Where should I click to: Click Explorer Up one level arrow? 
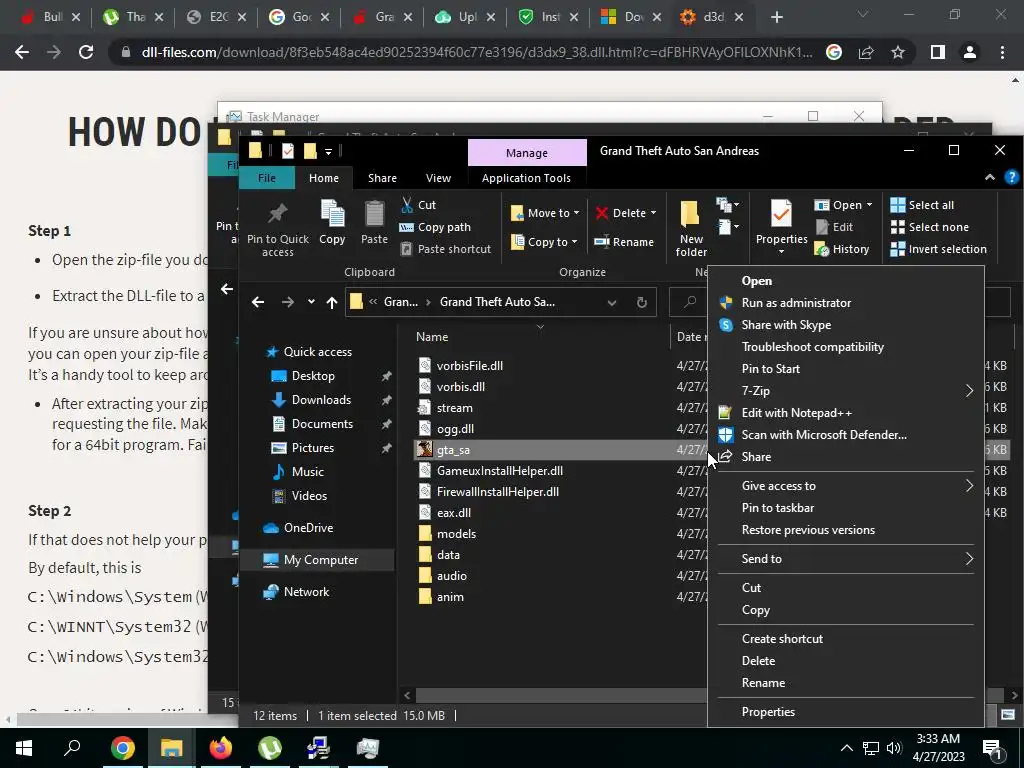click(332, 302)
